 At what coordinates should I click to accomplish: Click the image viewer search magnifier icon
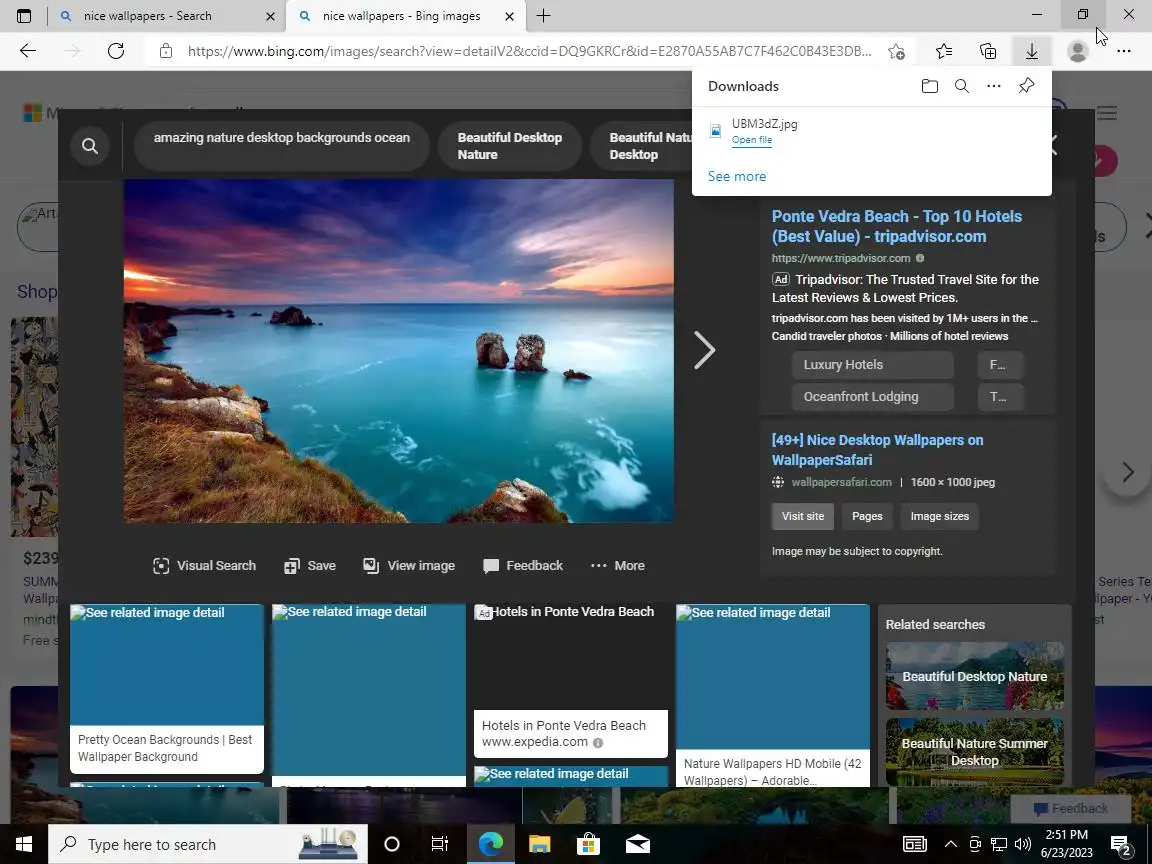coord(90,145)
